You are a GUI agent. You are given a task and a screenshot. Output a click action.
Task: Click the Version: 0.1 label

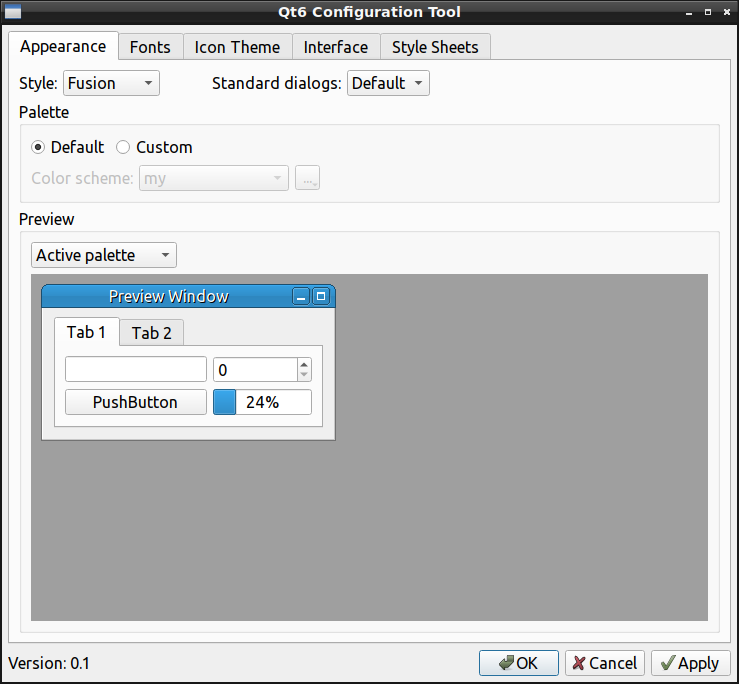(x=49, y=663)
